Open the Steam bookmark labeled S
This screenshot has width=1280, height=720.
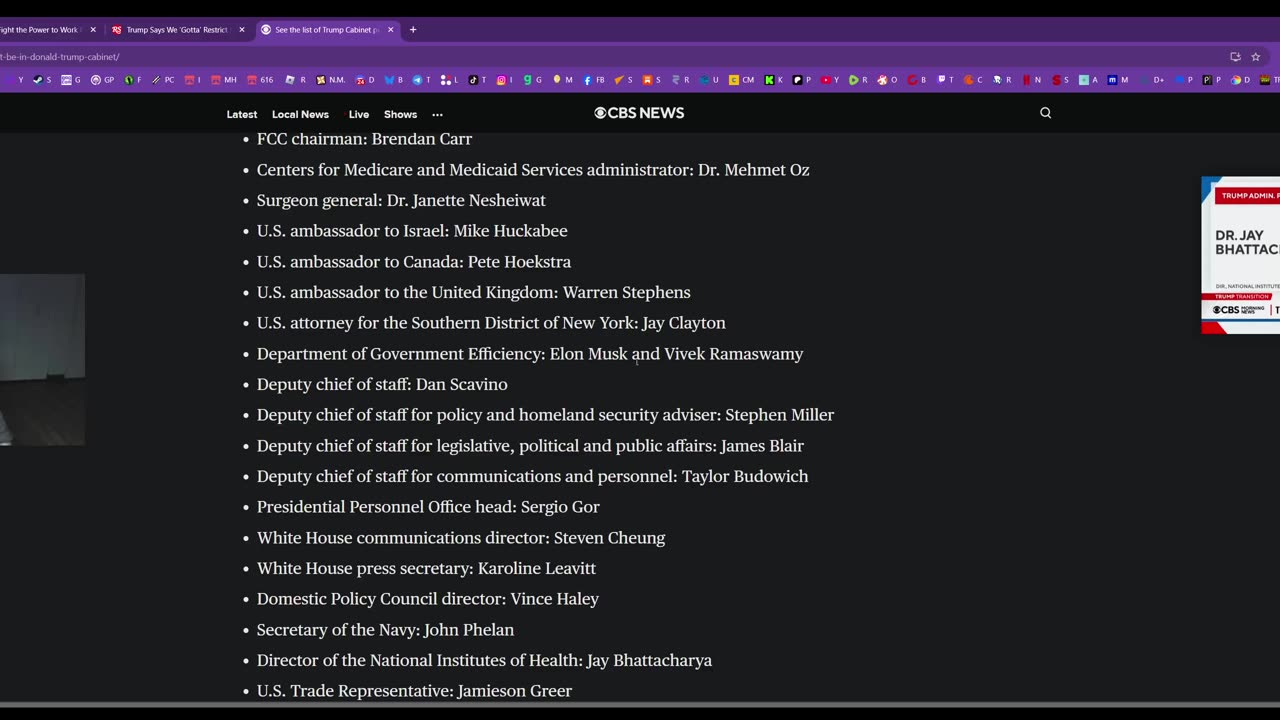42,80
